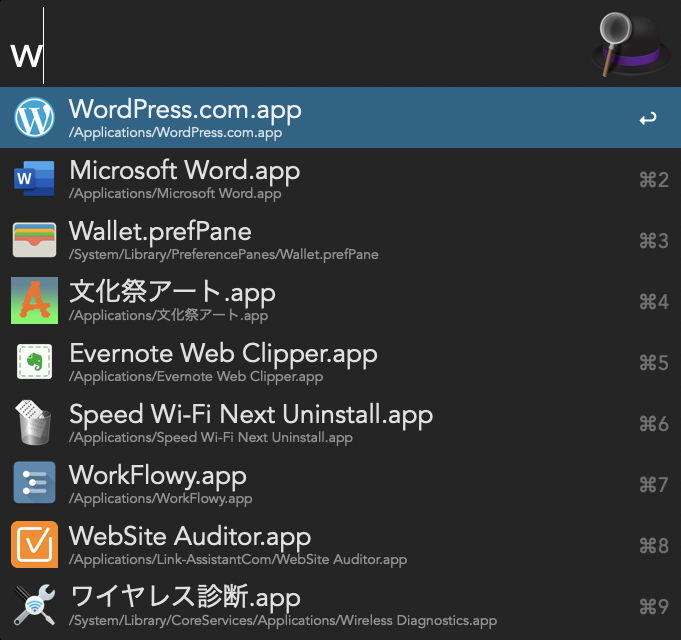Click path '/Applications/Microsoft Word.app'
Screen dimensions: 681x640
(x=175, y=194)
